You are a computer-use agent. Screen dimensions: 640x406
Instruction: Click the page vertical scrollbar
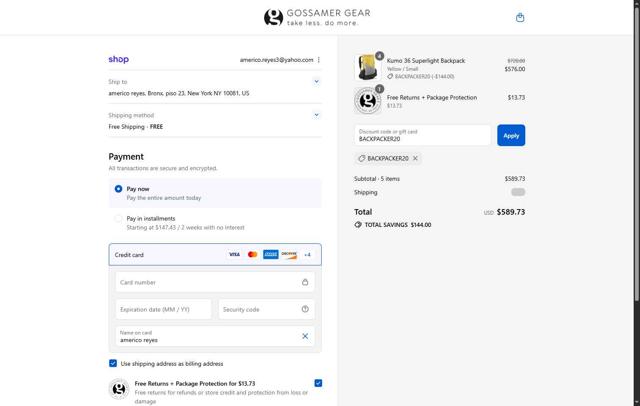637,155
